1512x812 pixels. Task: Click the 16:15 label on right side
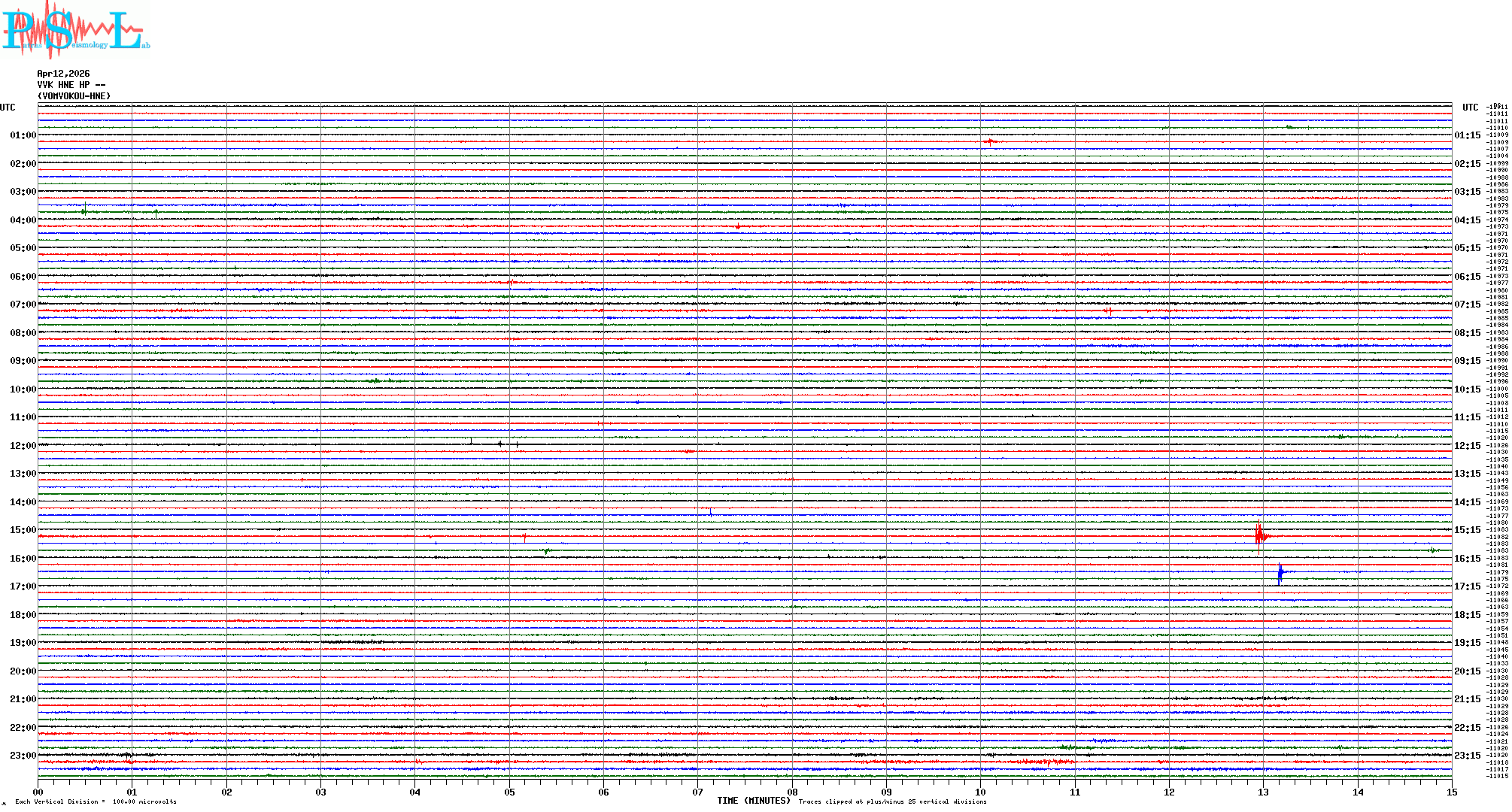pos(1467,559)
